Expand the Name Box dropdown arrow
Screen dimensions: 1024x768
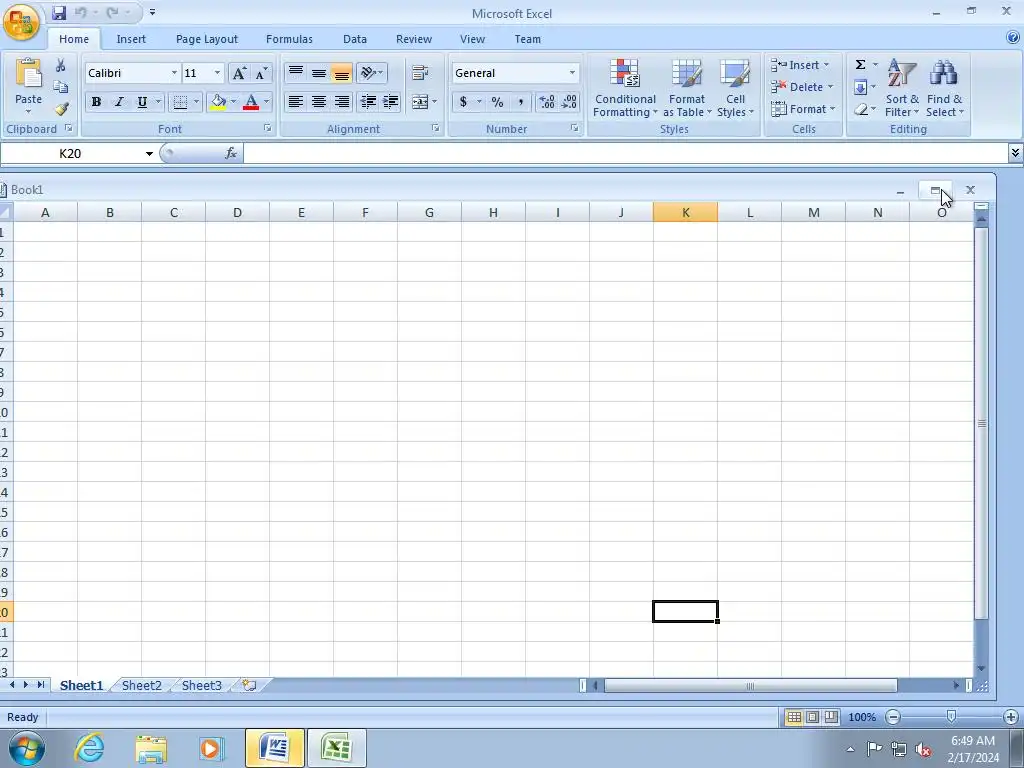(149, 153)
